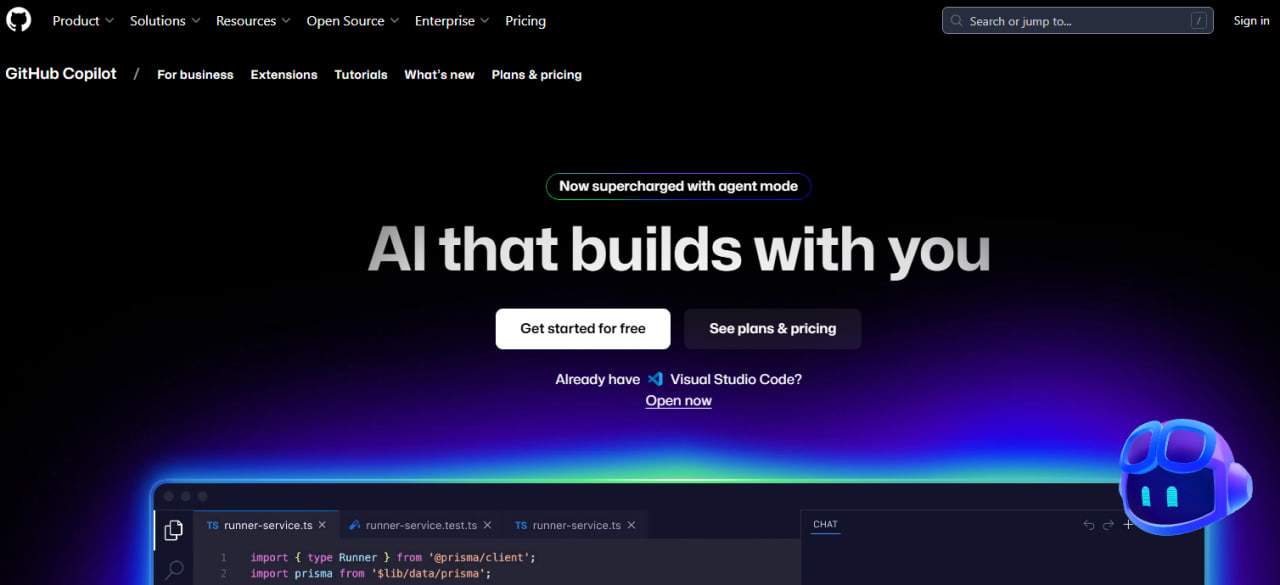The height and width of the screenshot is (585, 1280).
Task: Click the Sign in link
Action: [x=1251, y=21]
